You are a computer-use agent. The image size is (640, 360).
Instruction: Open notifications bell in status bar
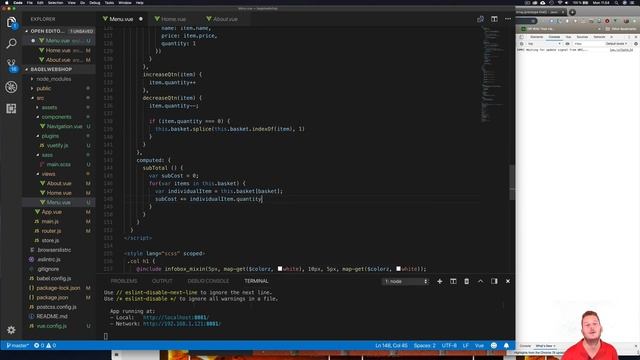pos(507,346)
